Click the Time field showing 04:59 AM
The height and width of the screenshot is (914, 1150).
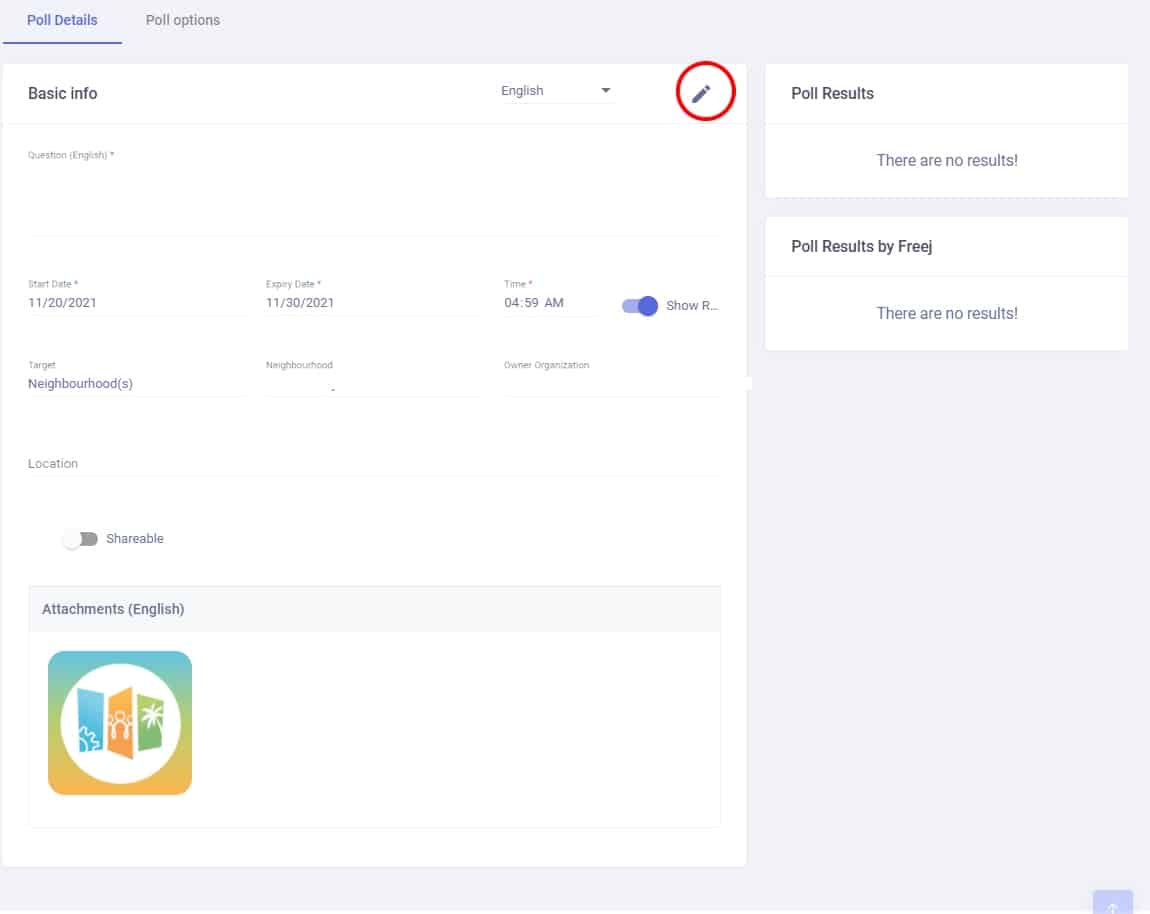(548, 303)
